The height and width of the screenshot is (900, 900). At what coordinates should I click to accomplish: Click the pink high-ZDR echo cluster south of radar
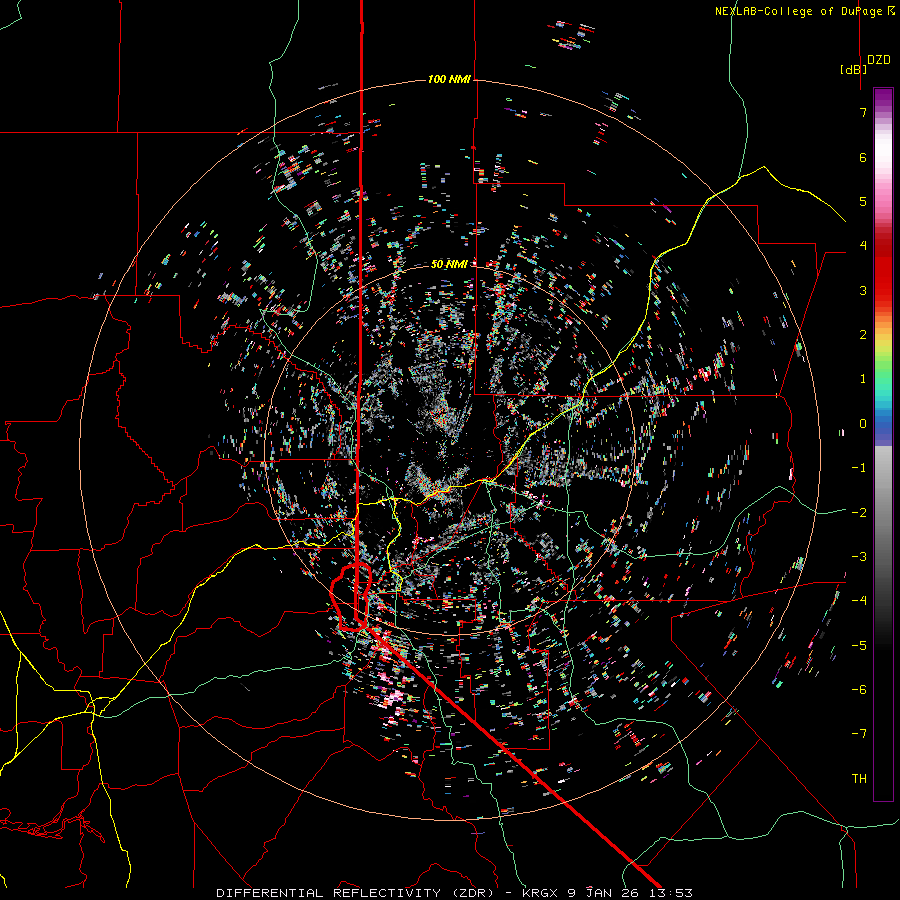[x=395, y=699]
